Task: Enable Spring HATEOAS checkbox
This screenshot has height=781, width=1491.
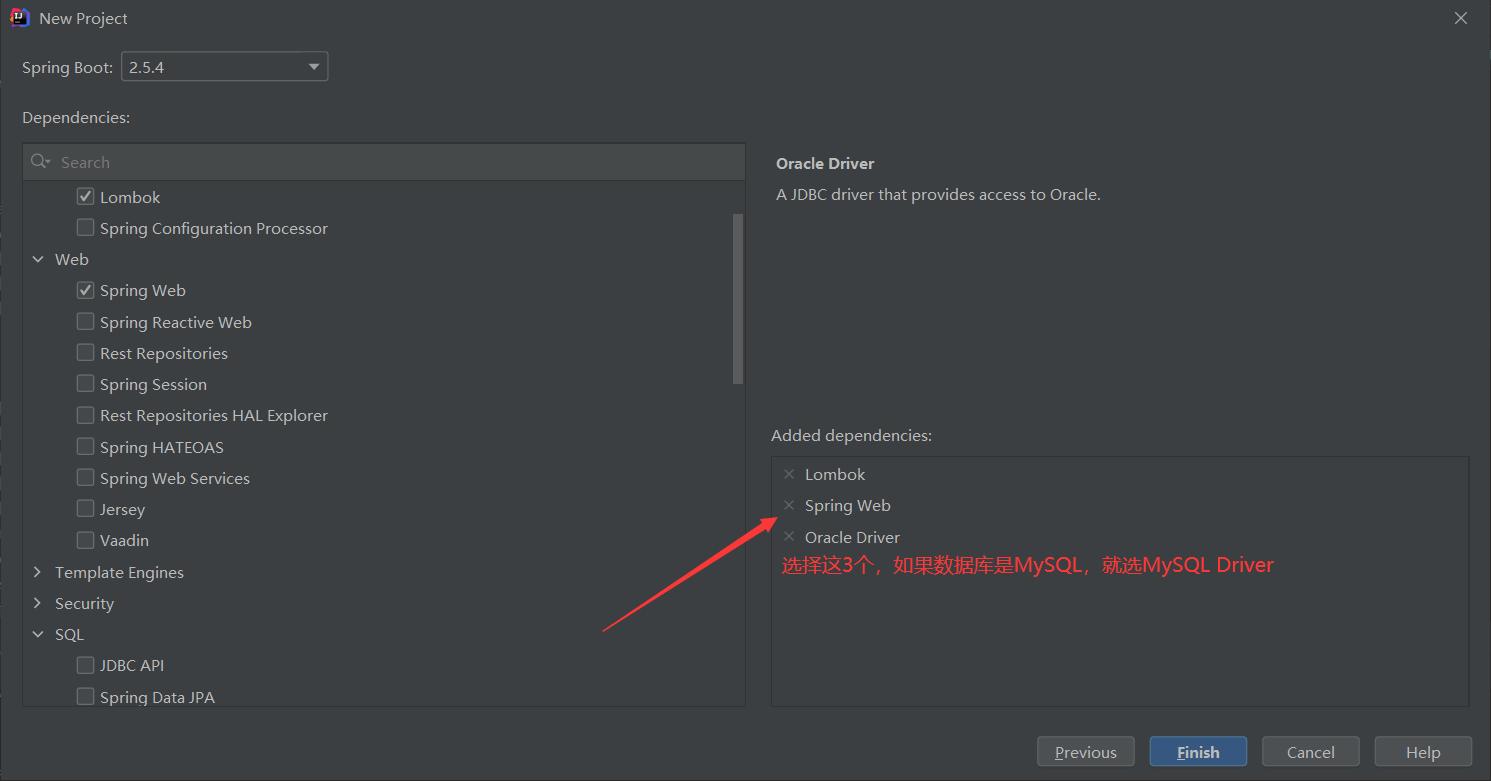Action: coord(85,447)
